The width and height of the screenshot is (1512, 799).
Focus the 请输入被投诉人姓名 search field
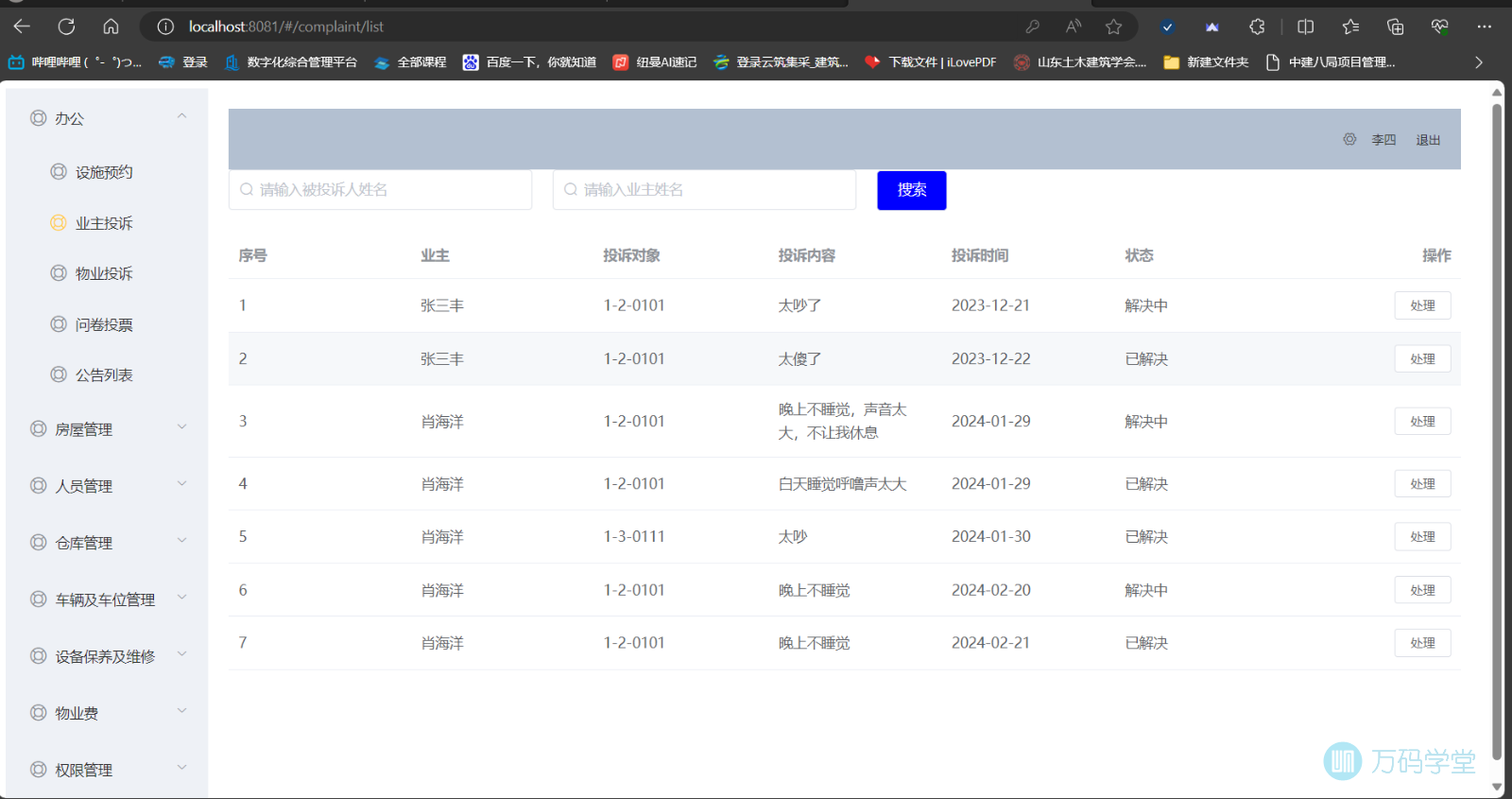pos(380,190)
